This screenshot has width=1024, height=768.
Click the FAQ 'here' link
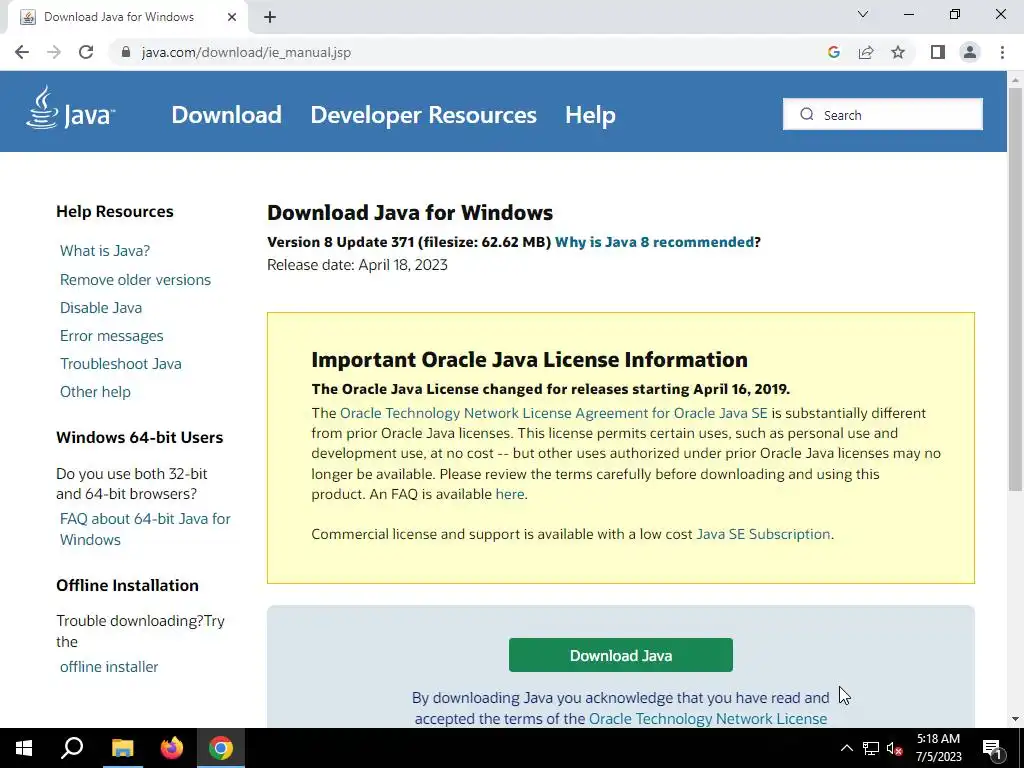tap(510, 494)
